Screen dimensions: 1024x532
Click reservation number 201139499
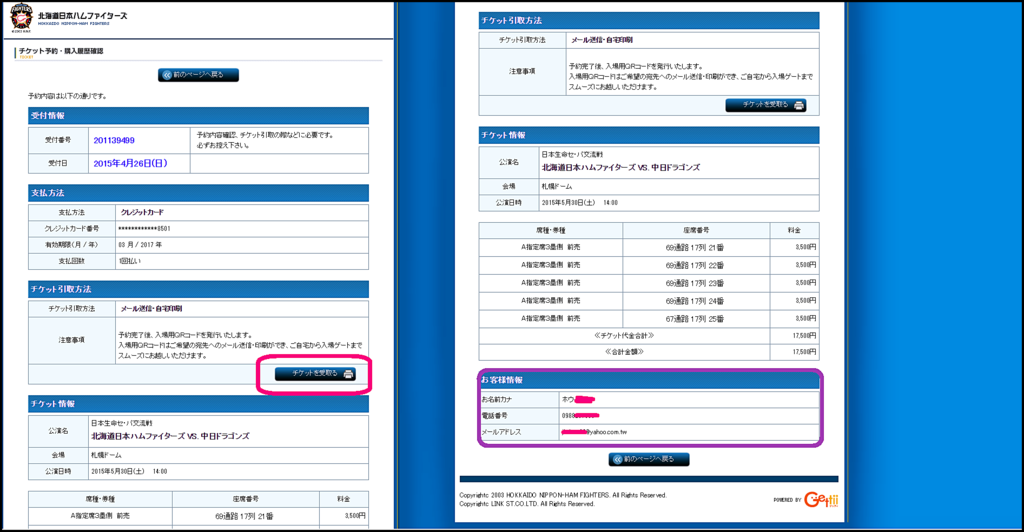(113, 140)
